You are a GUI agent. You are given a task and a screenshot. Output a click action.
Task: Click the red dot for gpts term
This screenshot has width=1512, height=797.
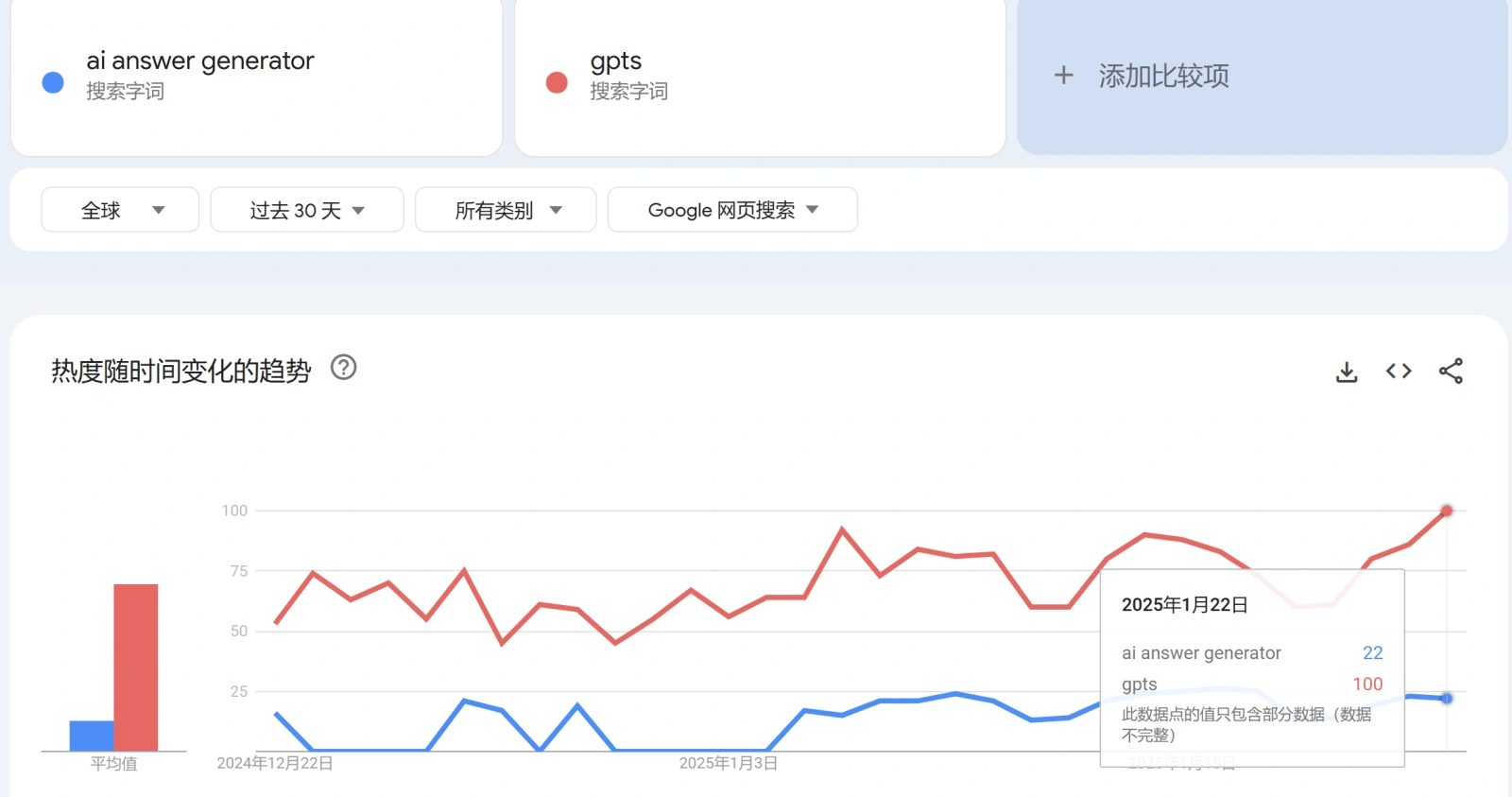(x=557, y=83)
